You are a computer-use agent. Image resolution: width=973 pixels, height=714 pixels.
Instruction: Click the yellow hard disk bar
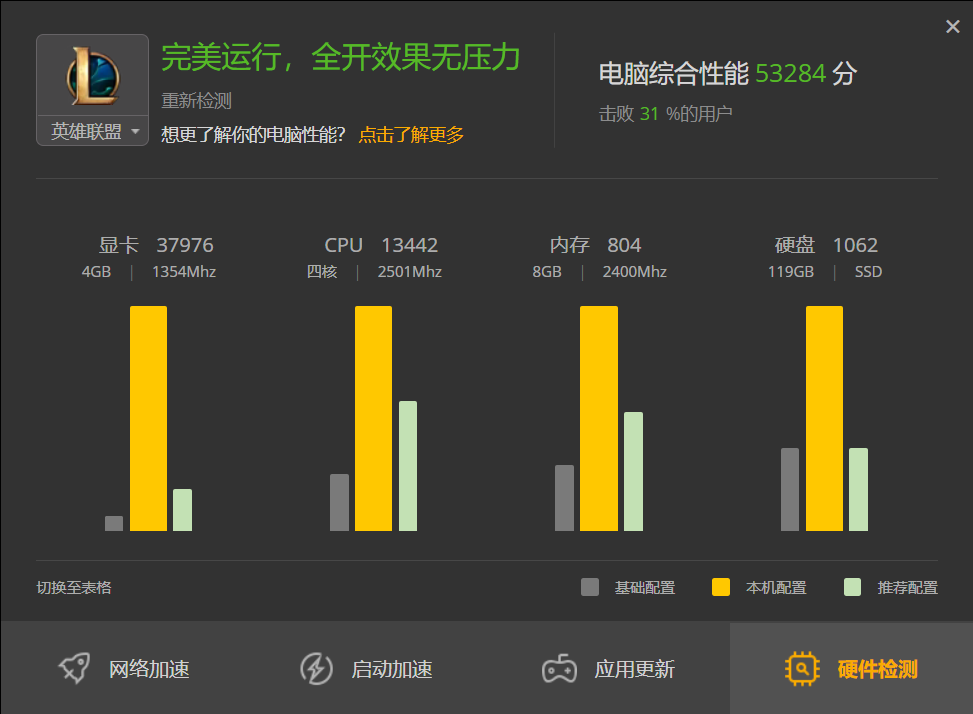(x=824, y=418)
